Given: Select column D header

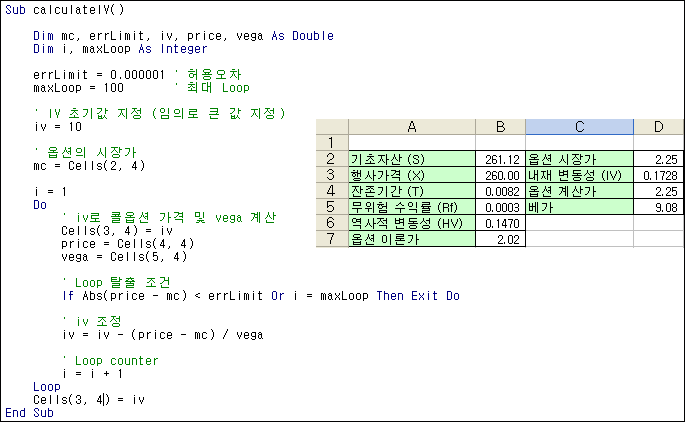Looking at the screenshot, I should tap(658, 127).
